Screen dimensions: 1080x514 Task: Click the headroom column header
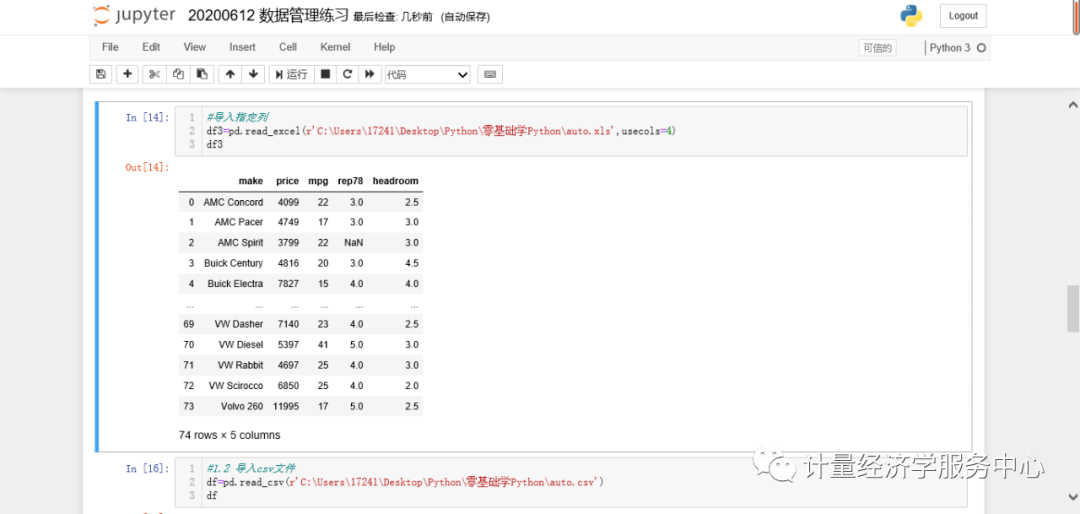point(395,181)
